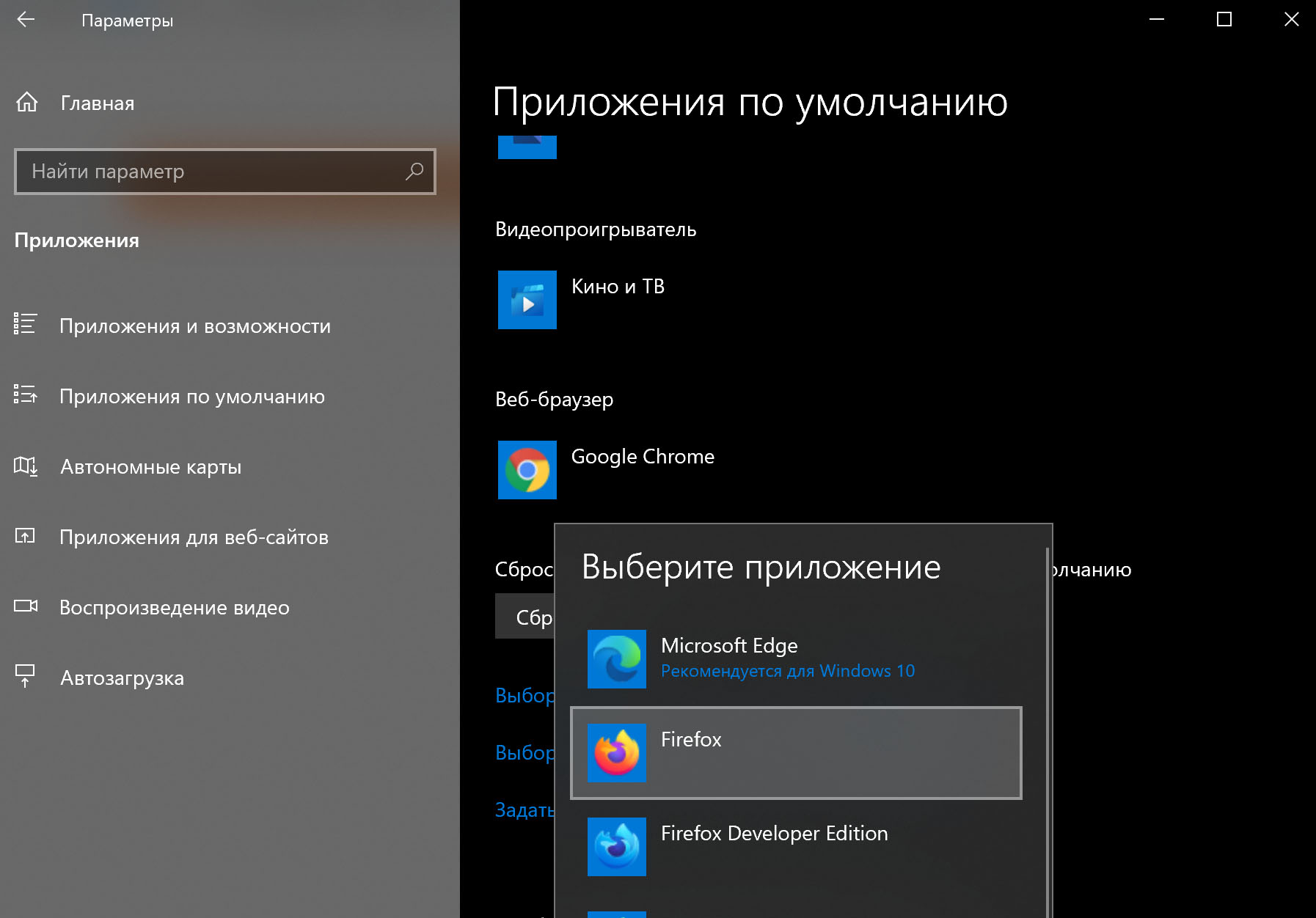
Task: Go back with the arrow icon
Action: [26, 20]
